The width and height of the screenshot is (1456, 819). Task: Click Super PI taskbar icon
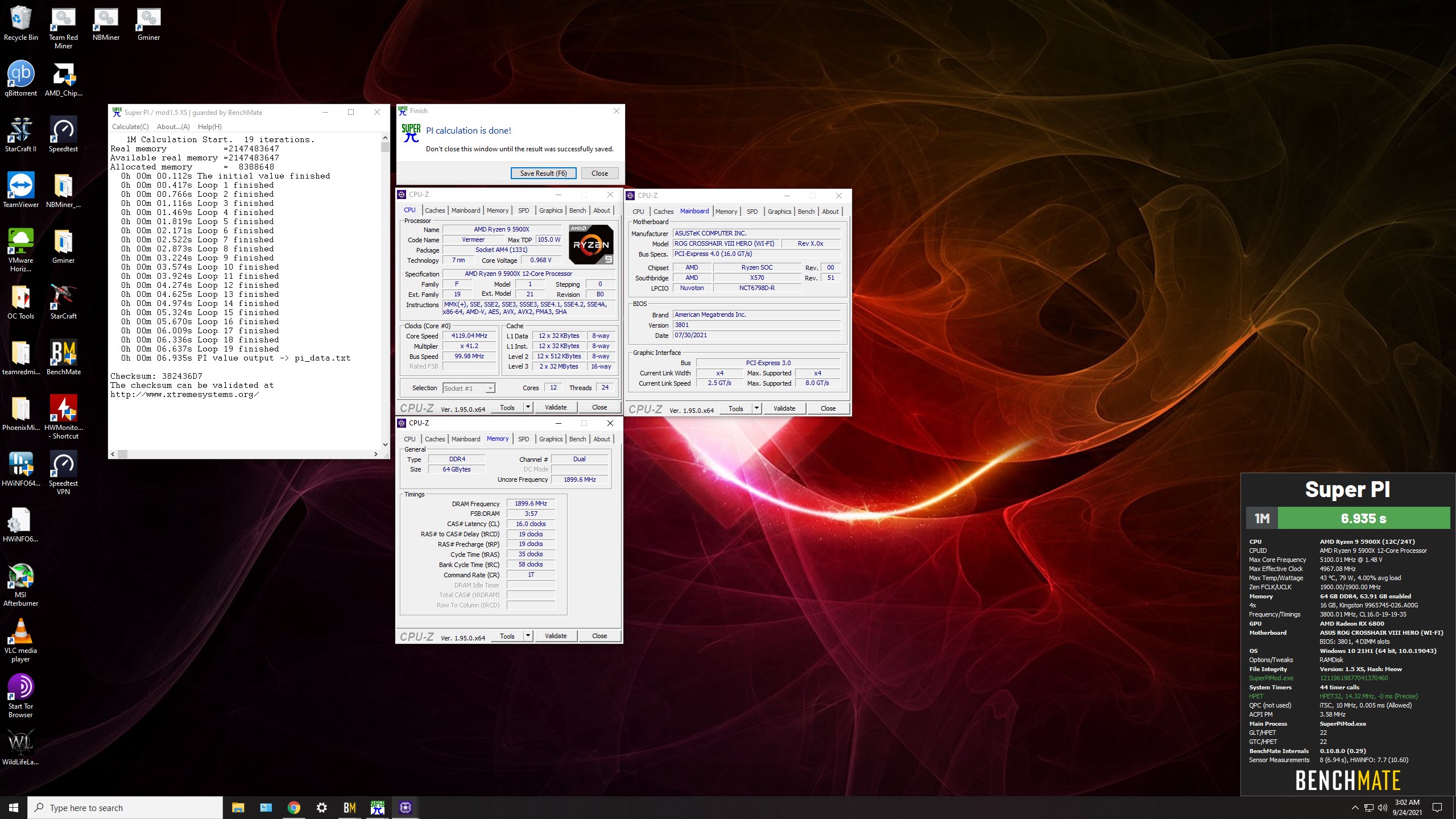tap(377, 808)
